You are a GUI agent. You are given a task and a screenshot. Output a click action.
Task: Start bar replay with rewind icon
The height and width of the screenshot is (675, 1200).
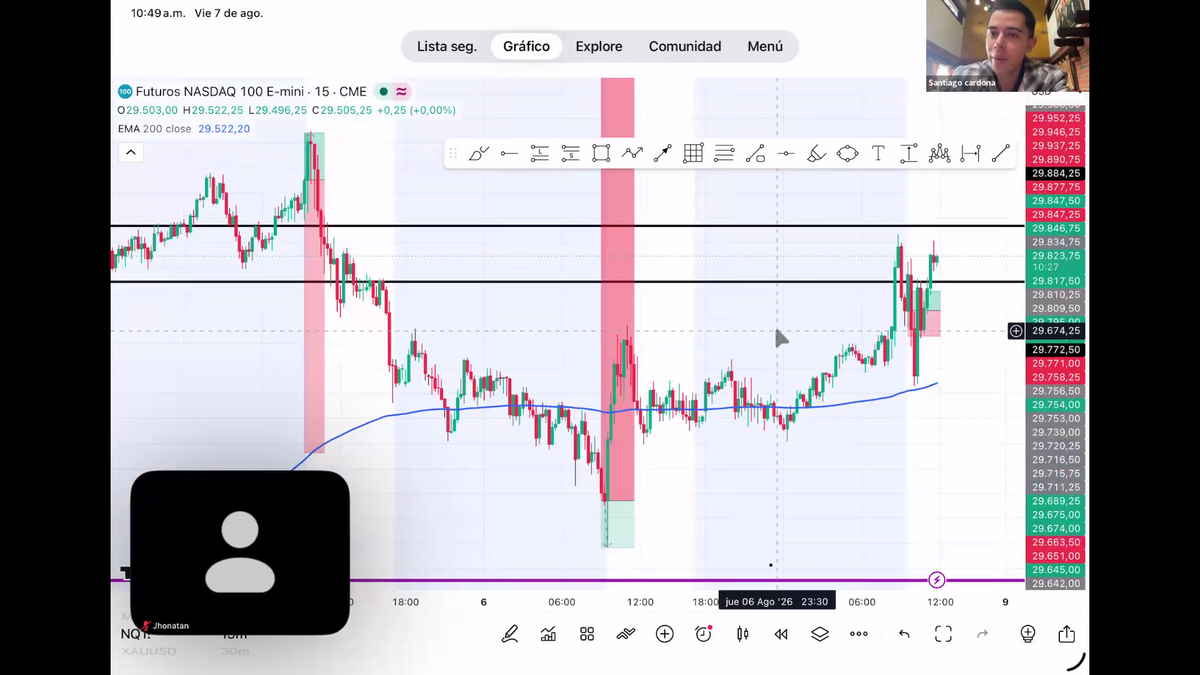point(781,634)
